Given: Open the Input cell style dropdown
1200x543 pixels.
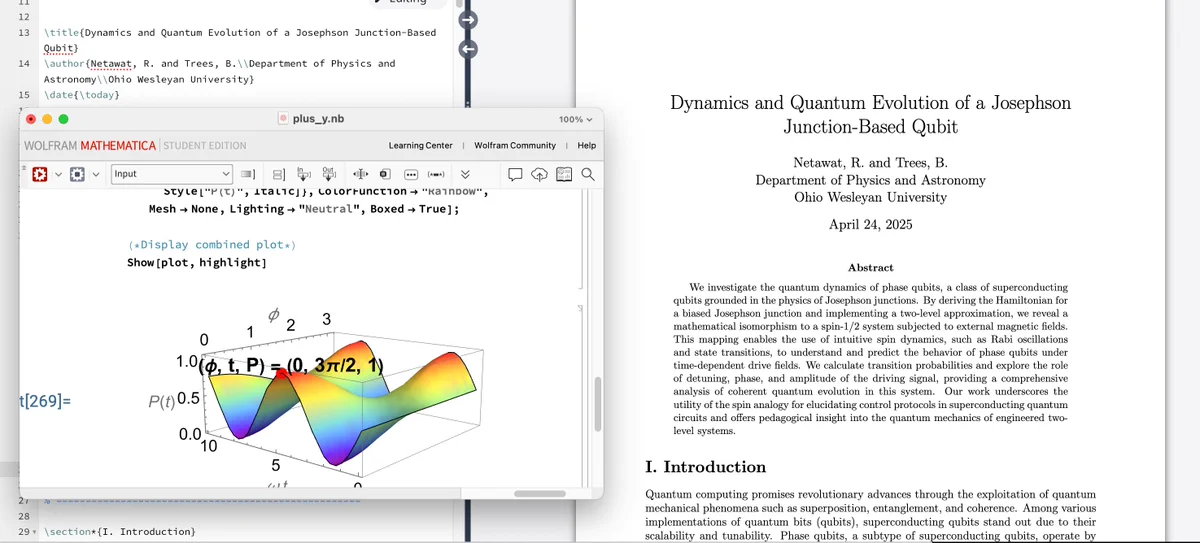Looking at the screenshot, I should (x=172, y=174).
